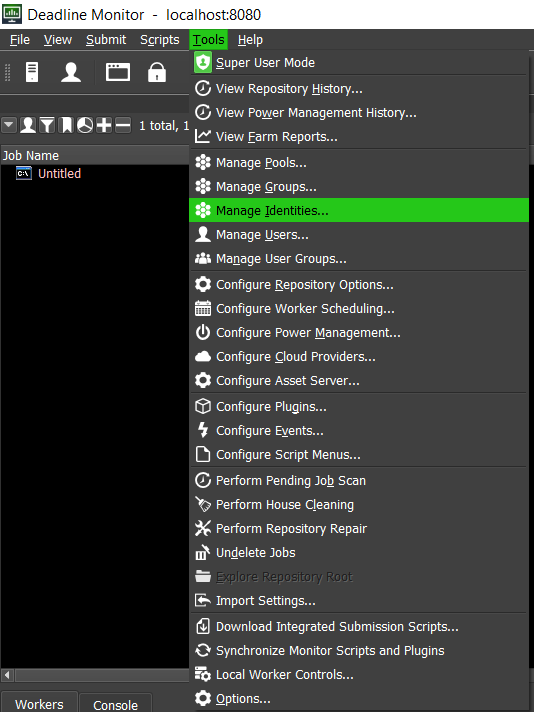Click the Configure Power Management power icon
Screen dimensions: 534x712
pos(203,333)
